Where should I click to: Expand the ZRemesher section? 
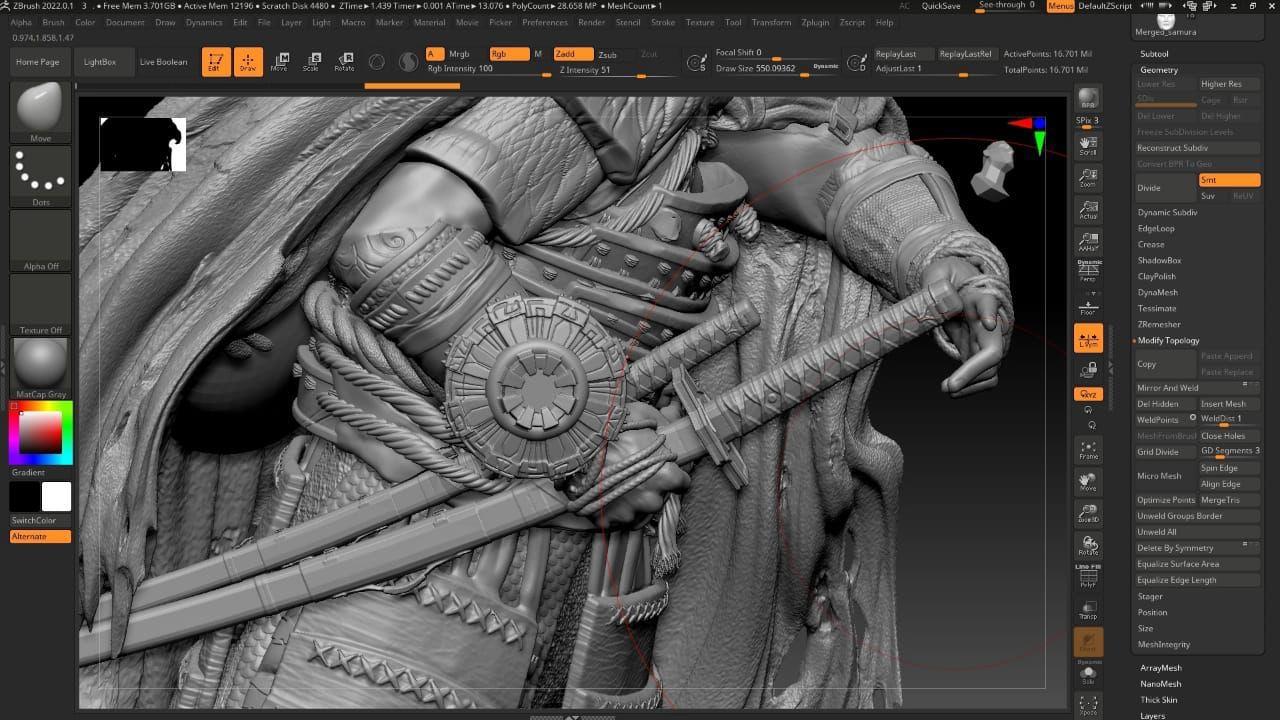pyautogui.click(x=1158, y=324)
